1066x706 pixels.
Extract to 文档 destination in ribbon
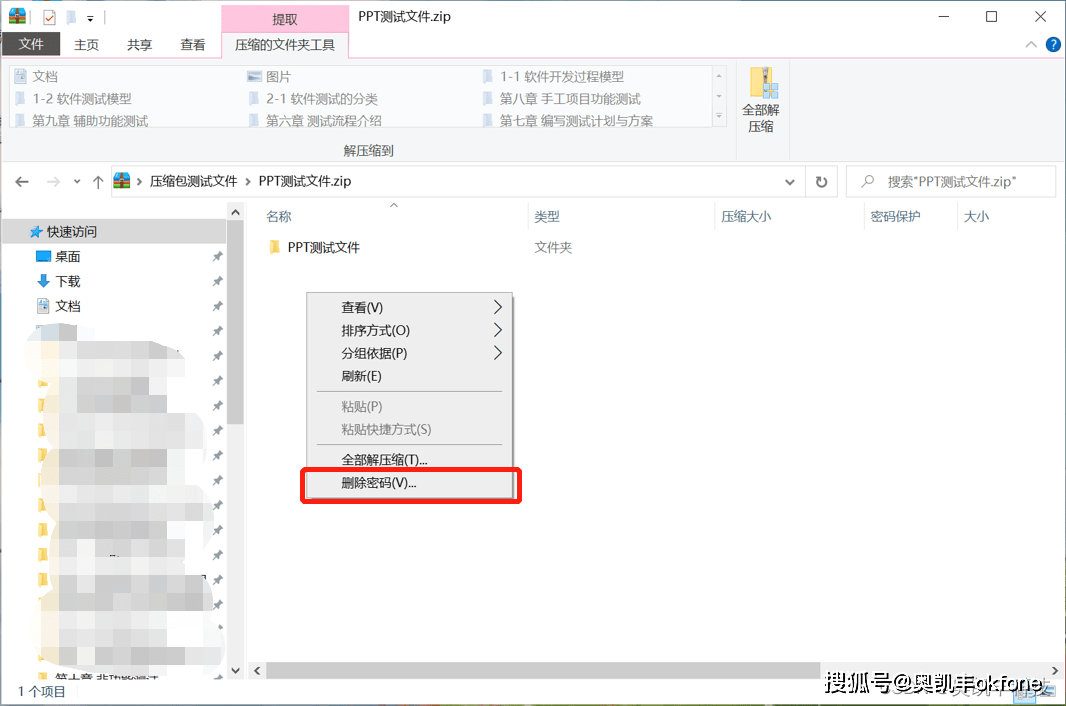tap(37, 77)
